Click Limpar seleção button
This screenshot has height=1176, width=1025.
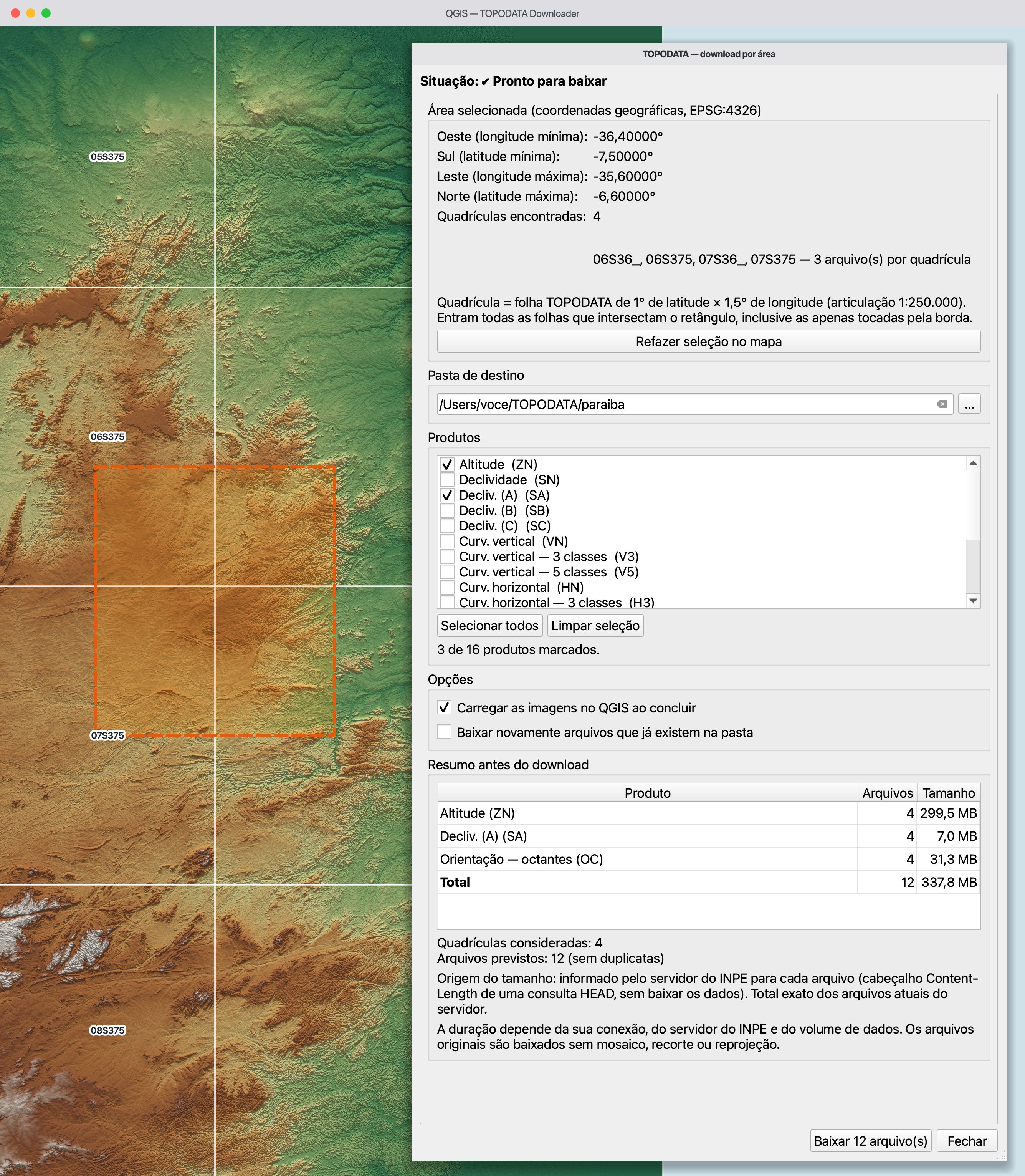(x=595, y=626)
